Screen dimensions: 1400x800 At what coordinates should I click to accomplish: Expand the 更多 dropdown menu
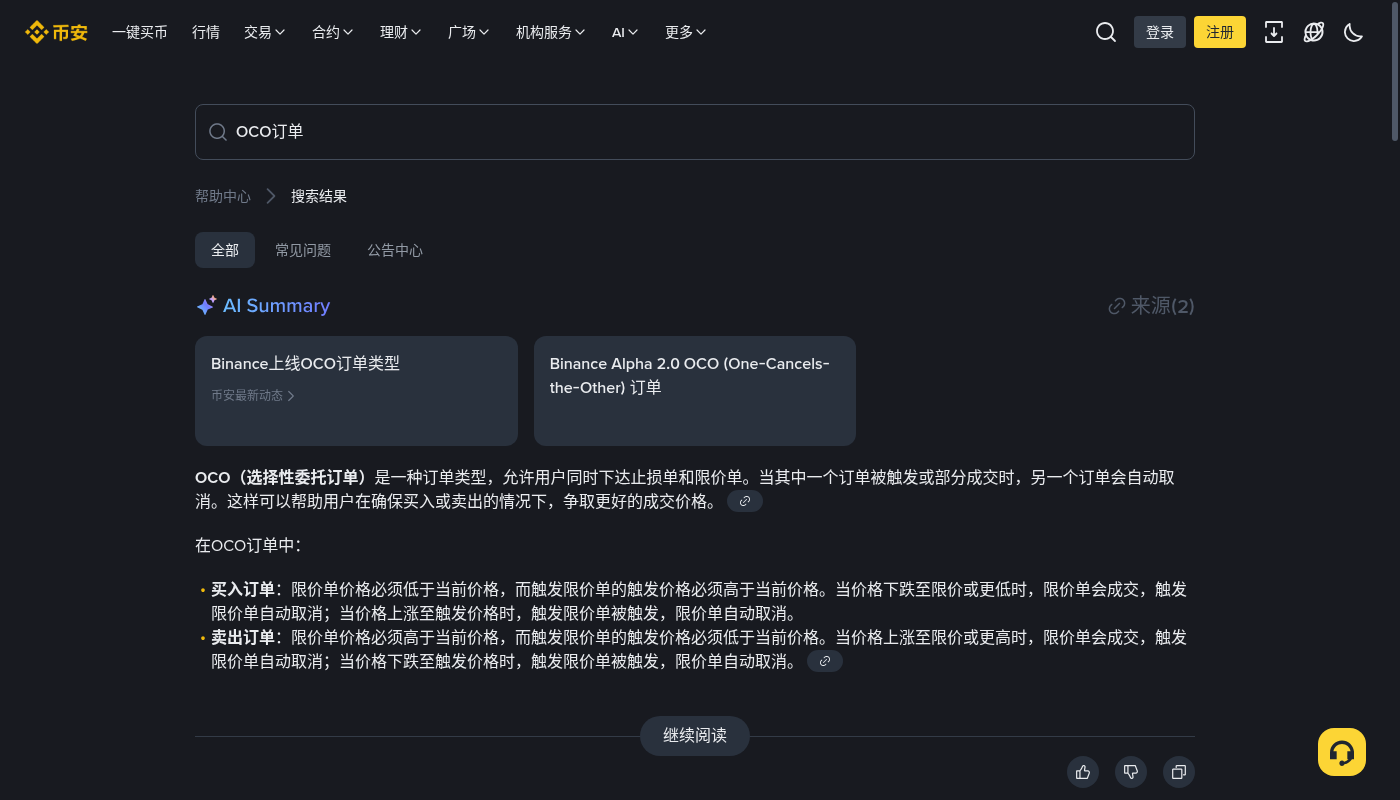[x=686, y=32]
